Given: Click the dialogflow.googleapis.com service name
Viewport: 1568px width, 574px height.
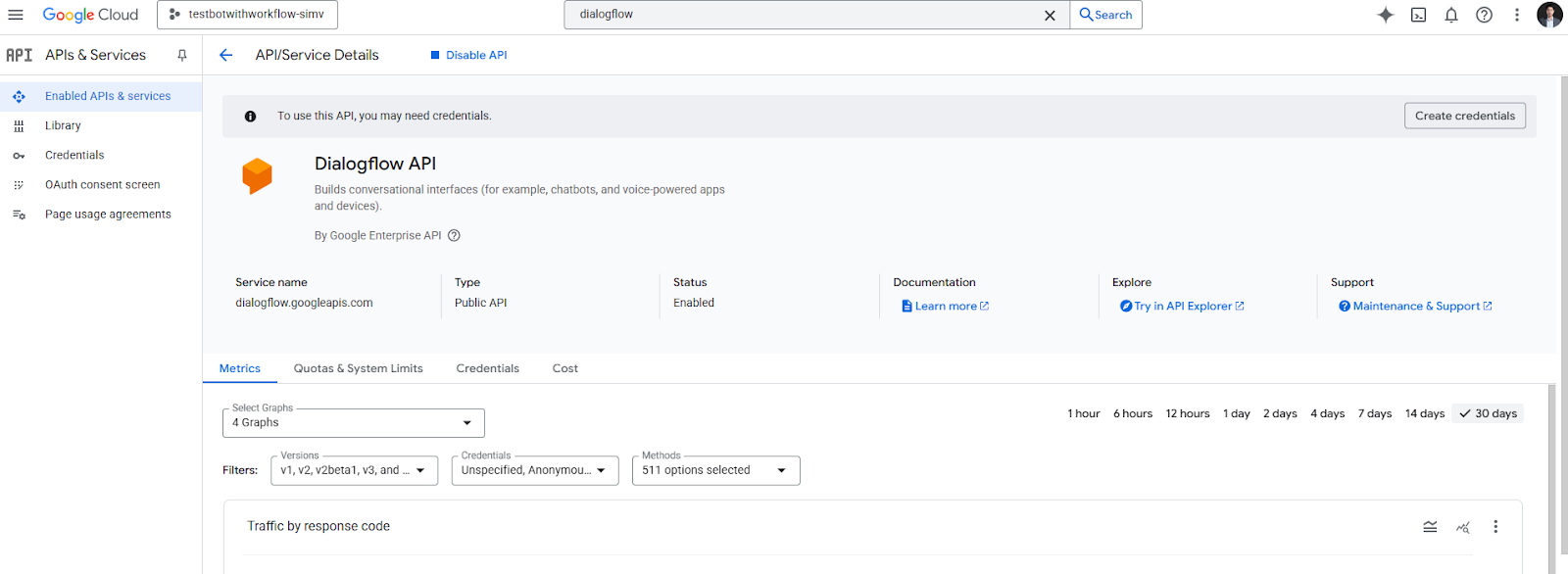Looking at the screenshot, I should (304, 303).
